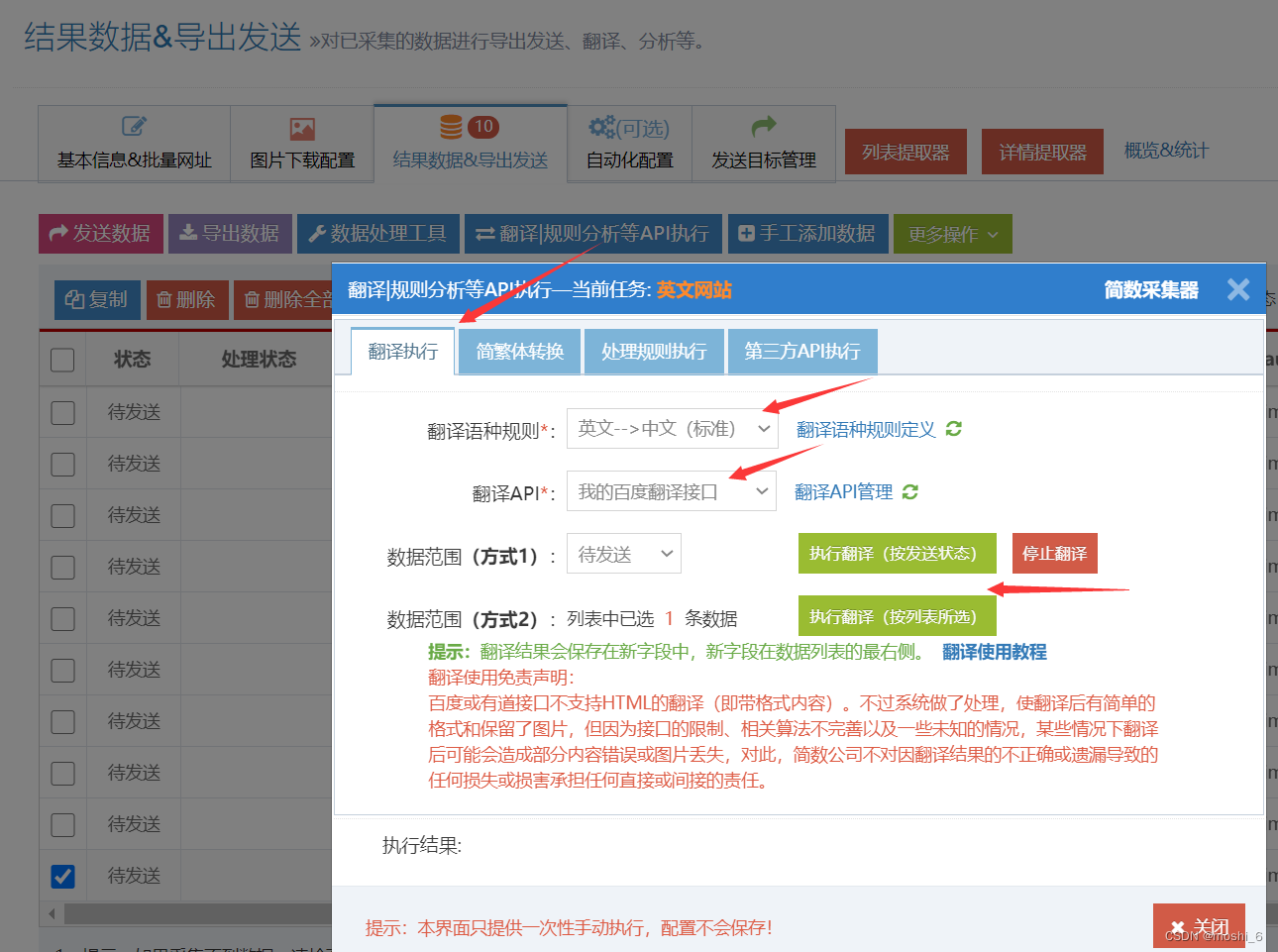Switch to 第三方API执行 tab
The image size is (1278, 952).
(802, 352)
